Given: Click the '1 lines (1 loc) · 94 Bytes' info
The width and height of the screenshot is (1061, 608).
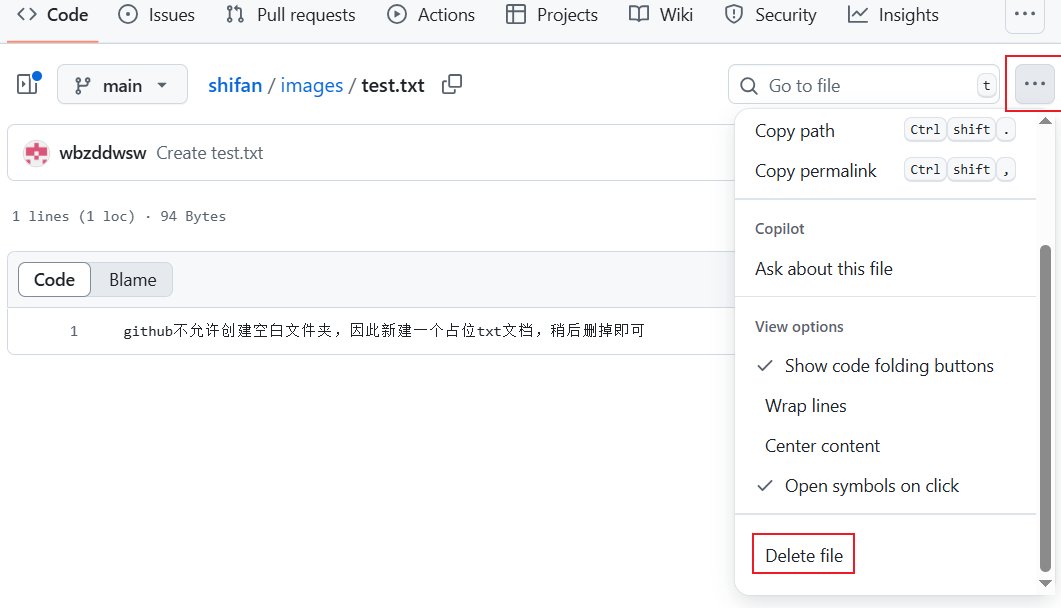Looking at the screenshot, I should (x=119, y=216).
